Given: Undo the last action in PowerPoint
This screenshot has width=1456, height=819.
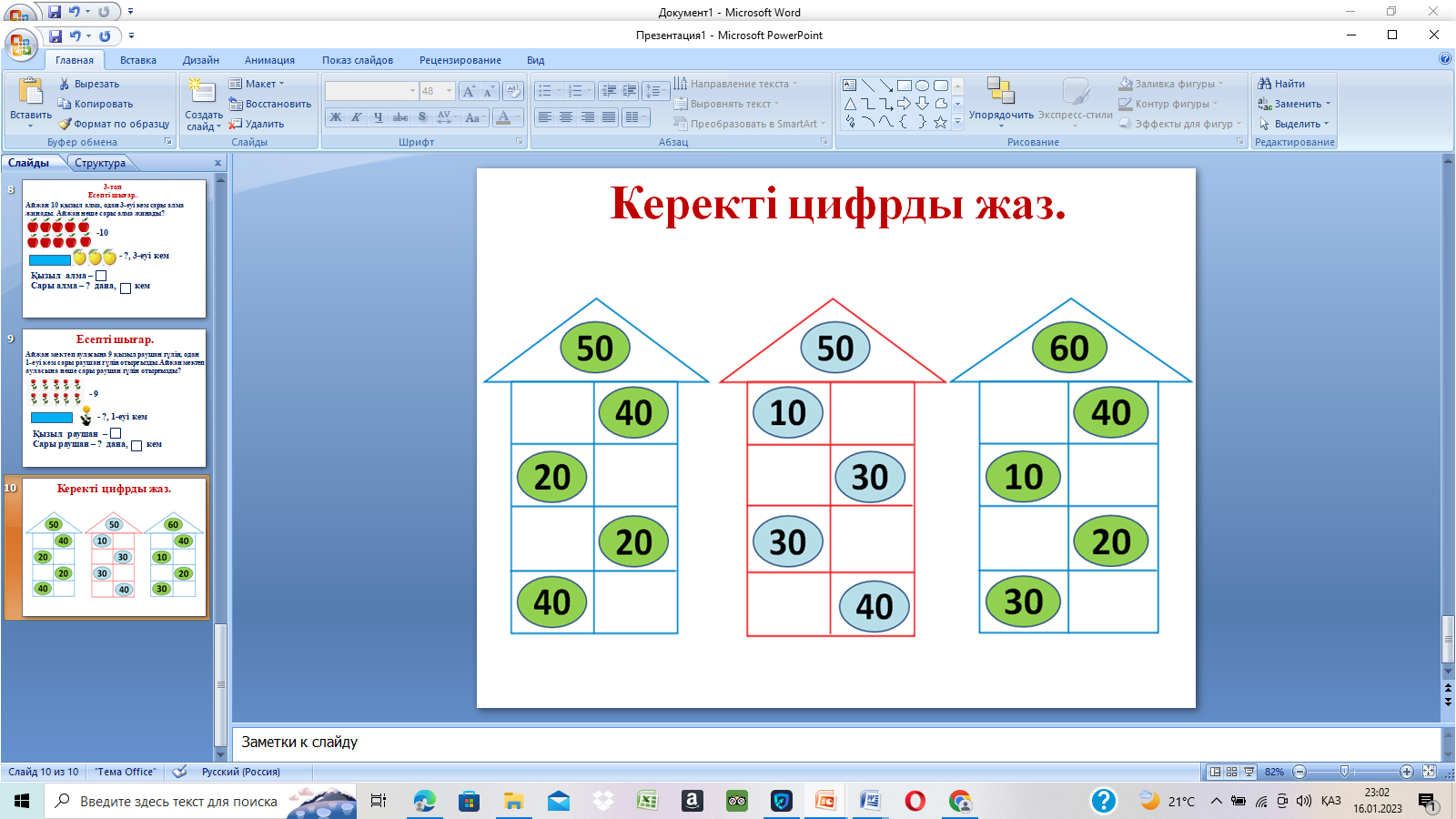Looking at the screenshot, I should (x=76, y=35).
